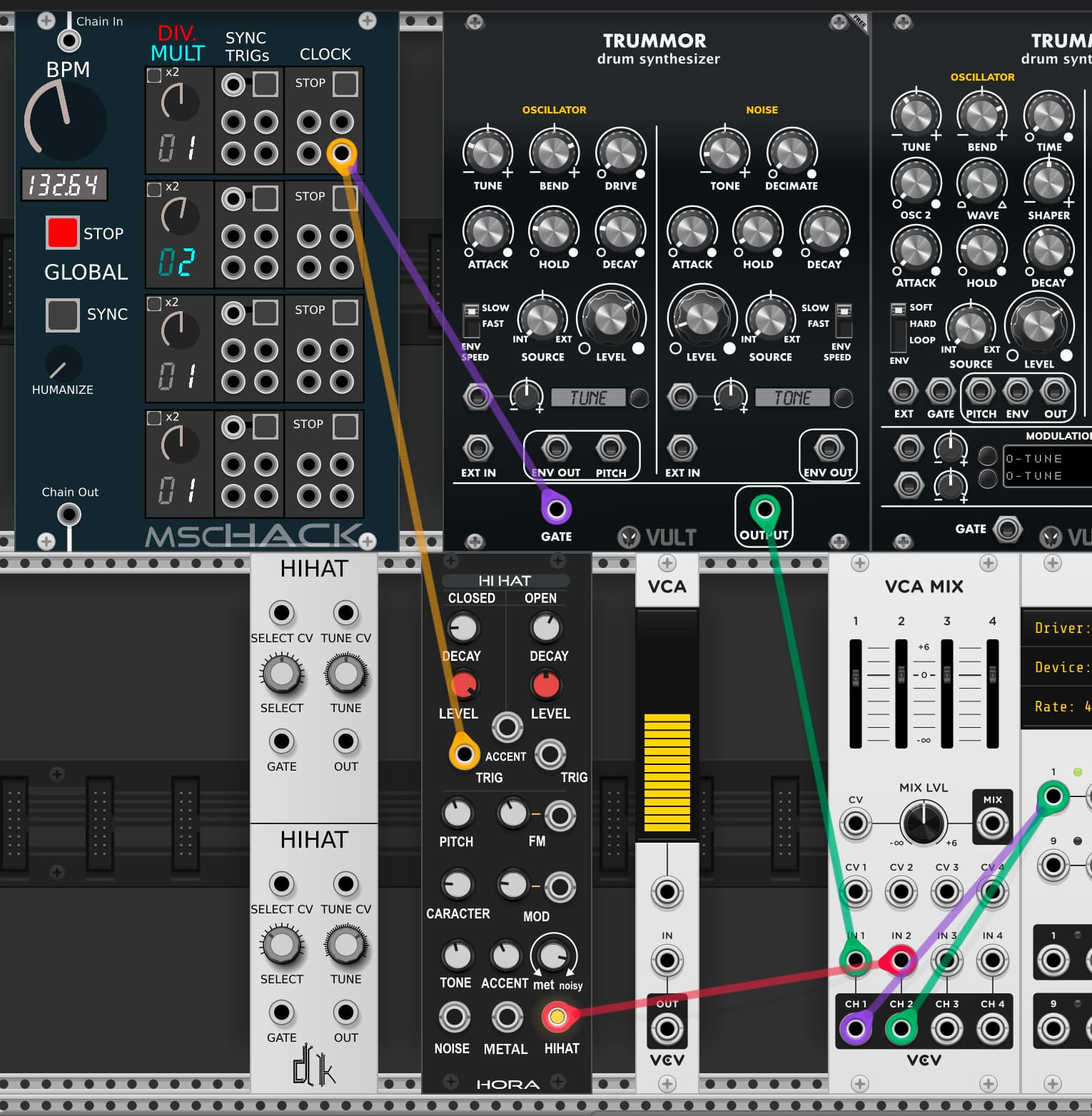Image resolution: width=1092 pixels, height=1116 pixels.
Task: Click the VCA MIX CH 4 output jack
Action: (x=992, y=1028)
